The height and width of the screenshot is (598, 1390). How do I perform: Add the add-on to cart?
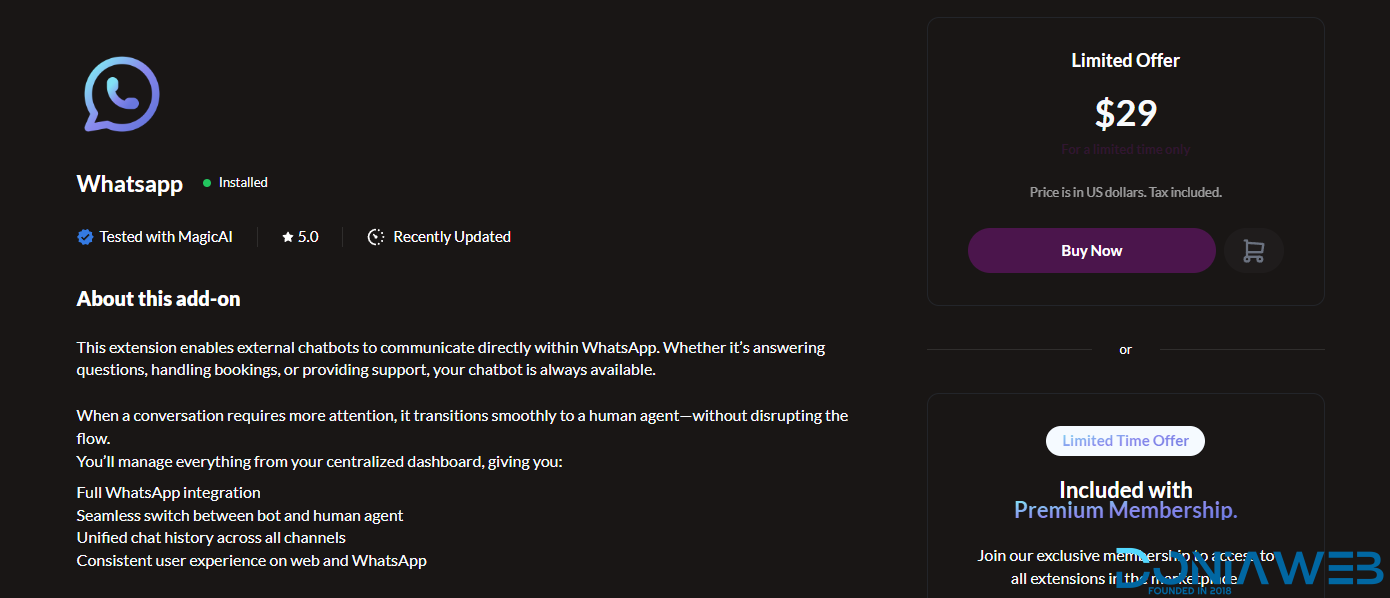coord(1253,251)
